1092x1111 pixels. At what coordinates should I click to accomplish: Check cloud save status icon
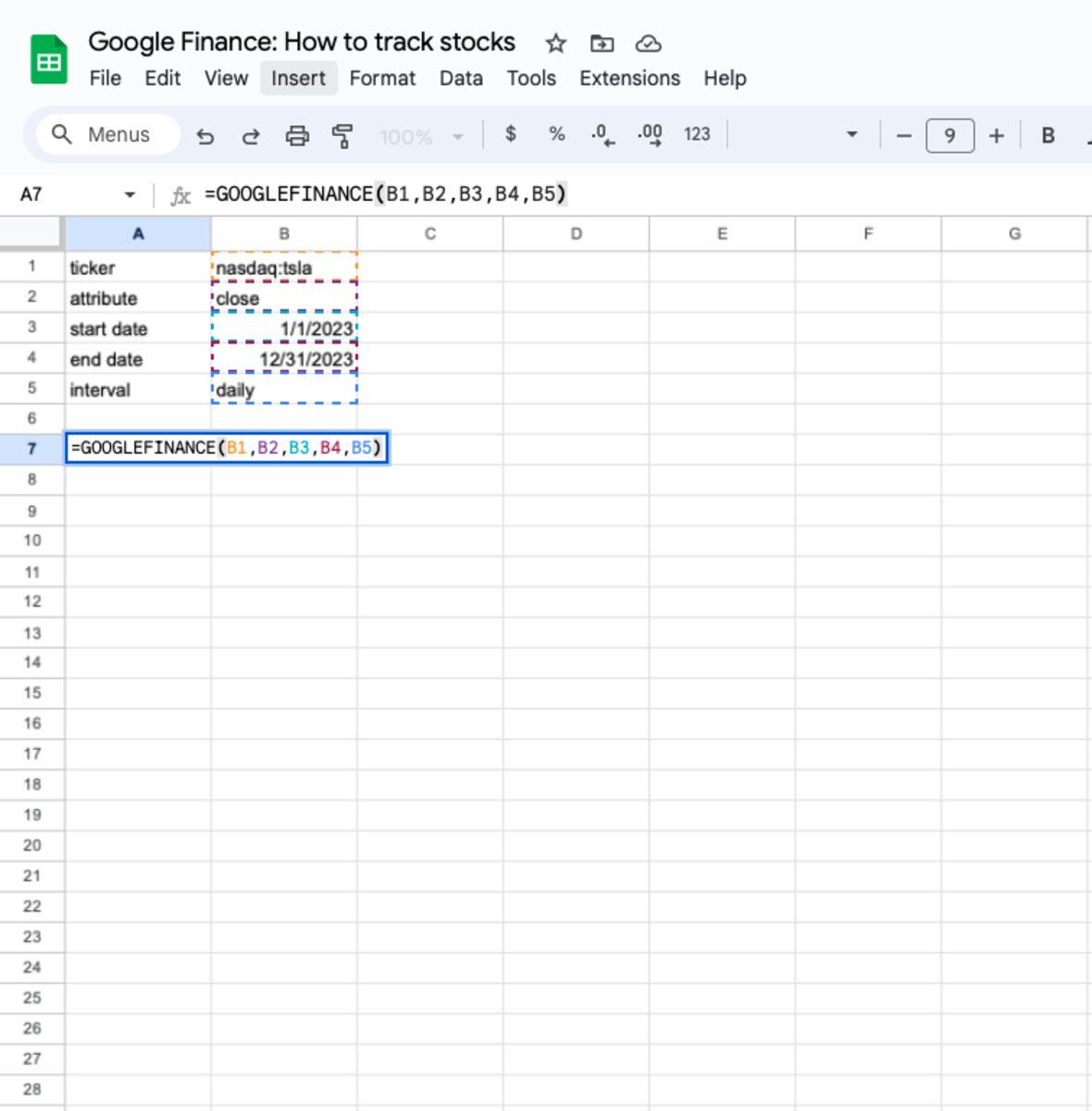(649, 44)
